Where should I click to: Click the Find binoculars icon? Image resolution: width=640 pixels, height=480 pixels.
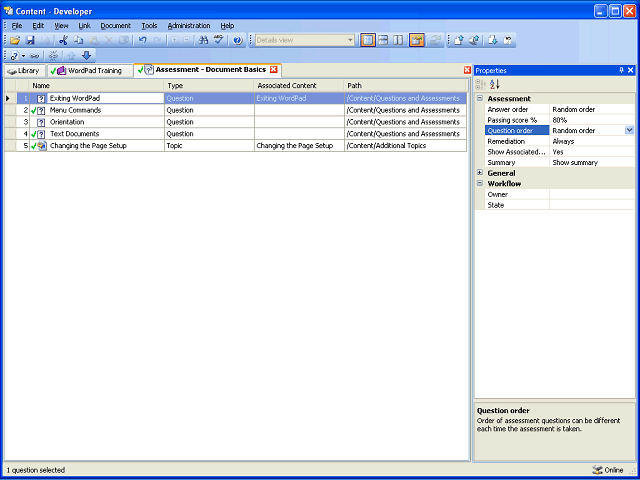tap(203, 40)
